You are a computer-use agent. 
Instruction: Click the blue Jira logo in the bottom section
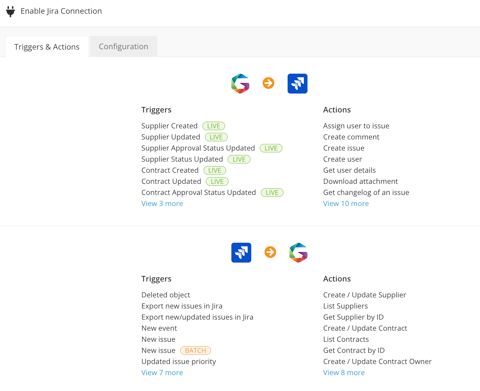tap(241, 252)
